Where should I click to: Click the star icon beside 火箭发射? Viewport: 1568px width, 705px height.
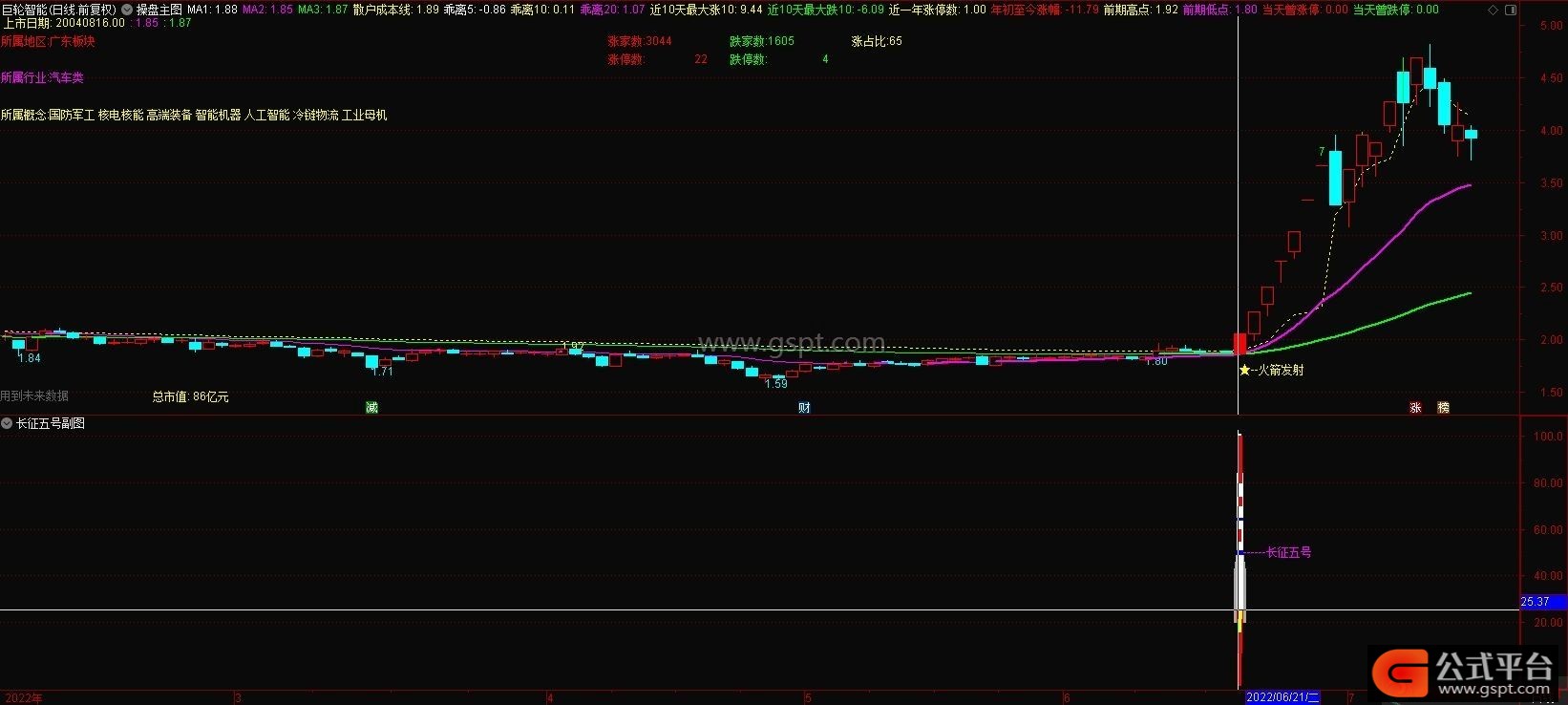coord(1244,370)
